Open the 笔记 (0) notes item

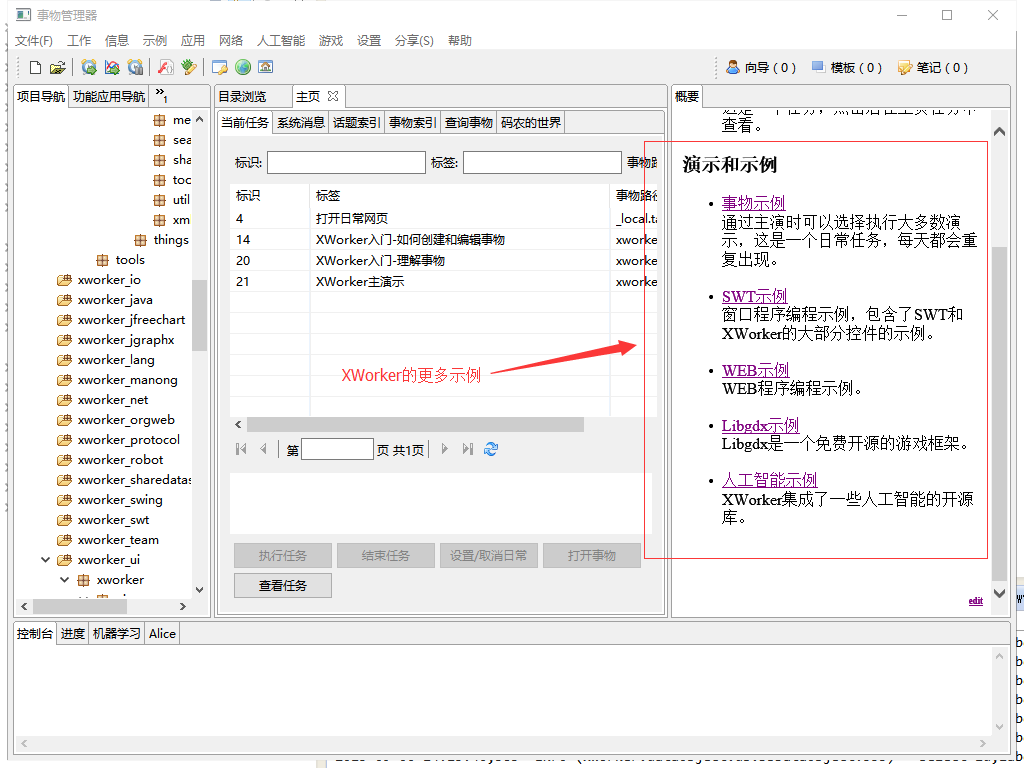click(933, 67)
